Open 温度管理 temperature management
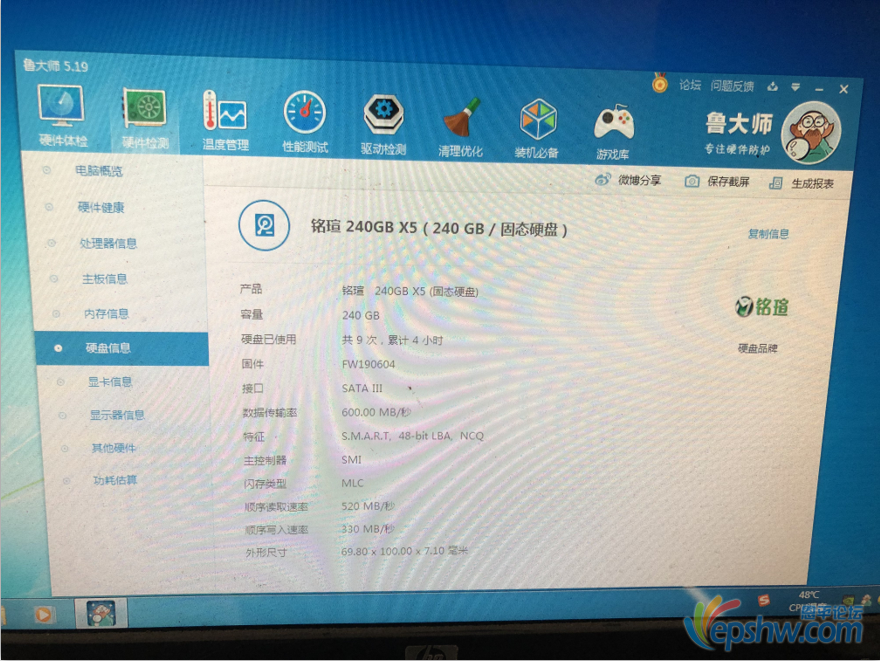Viewport: 880px width, 661px height. point(225,121)
